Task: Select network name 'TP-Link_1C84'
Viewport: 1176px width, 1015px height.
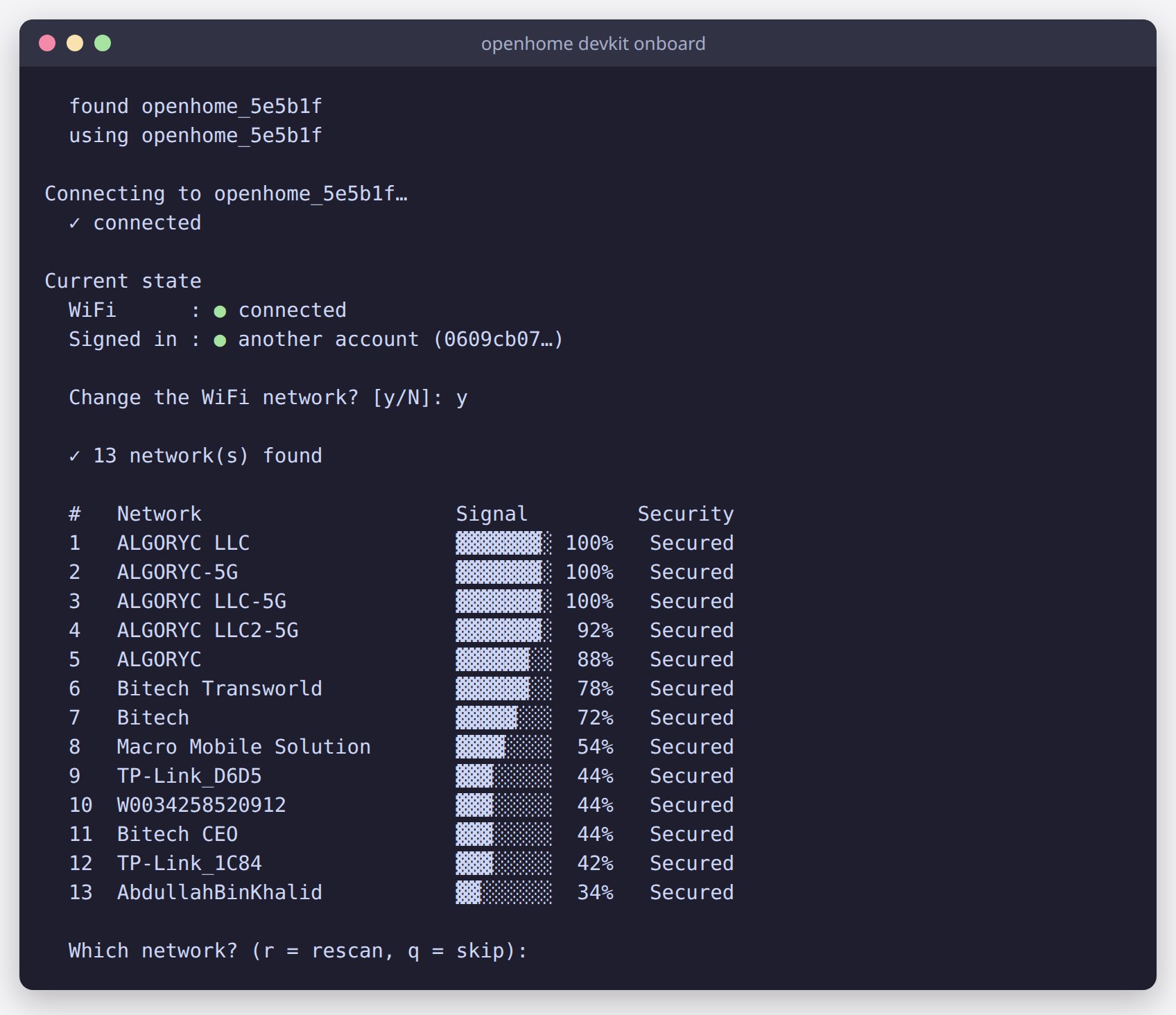Action: click(189, 863)
